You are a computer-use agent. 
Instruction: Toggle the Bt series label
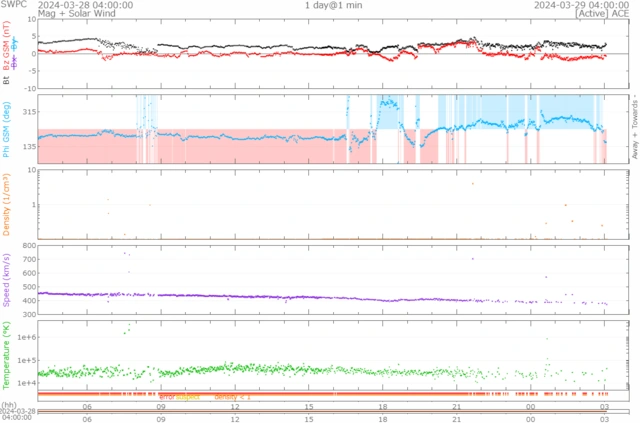tap(7, 76)
